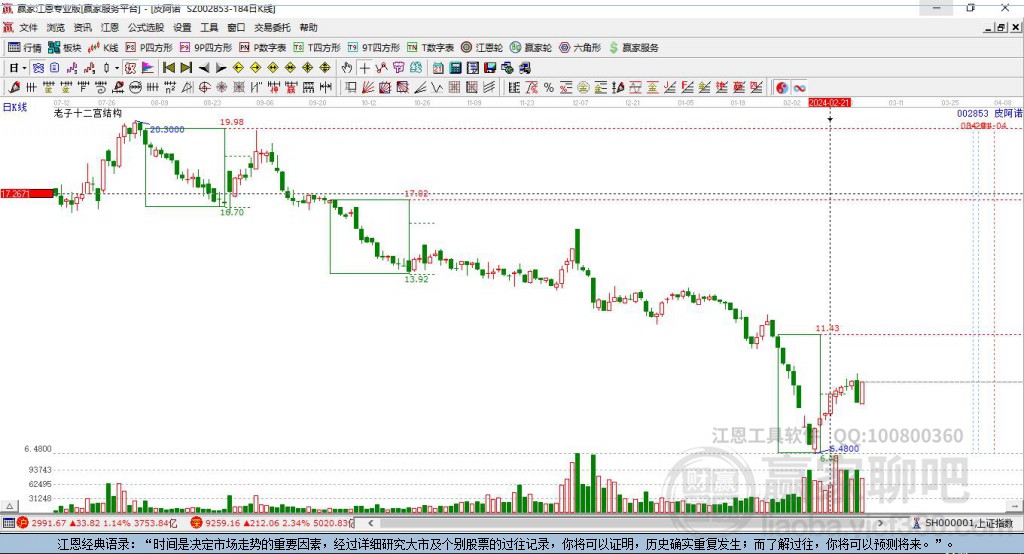Image resolution: width=1024 pixels, height=554 pixels.
Task: Open the 行情 quotes view
Action: click(25, 48)
